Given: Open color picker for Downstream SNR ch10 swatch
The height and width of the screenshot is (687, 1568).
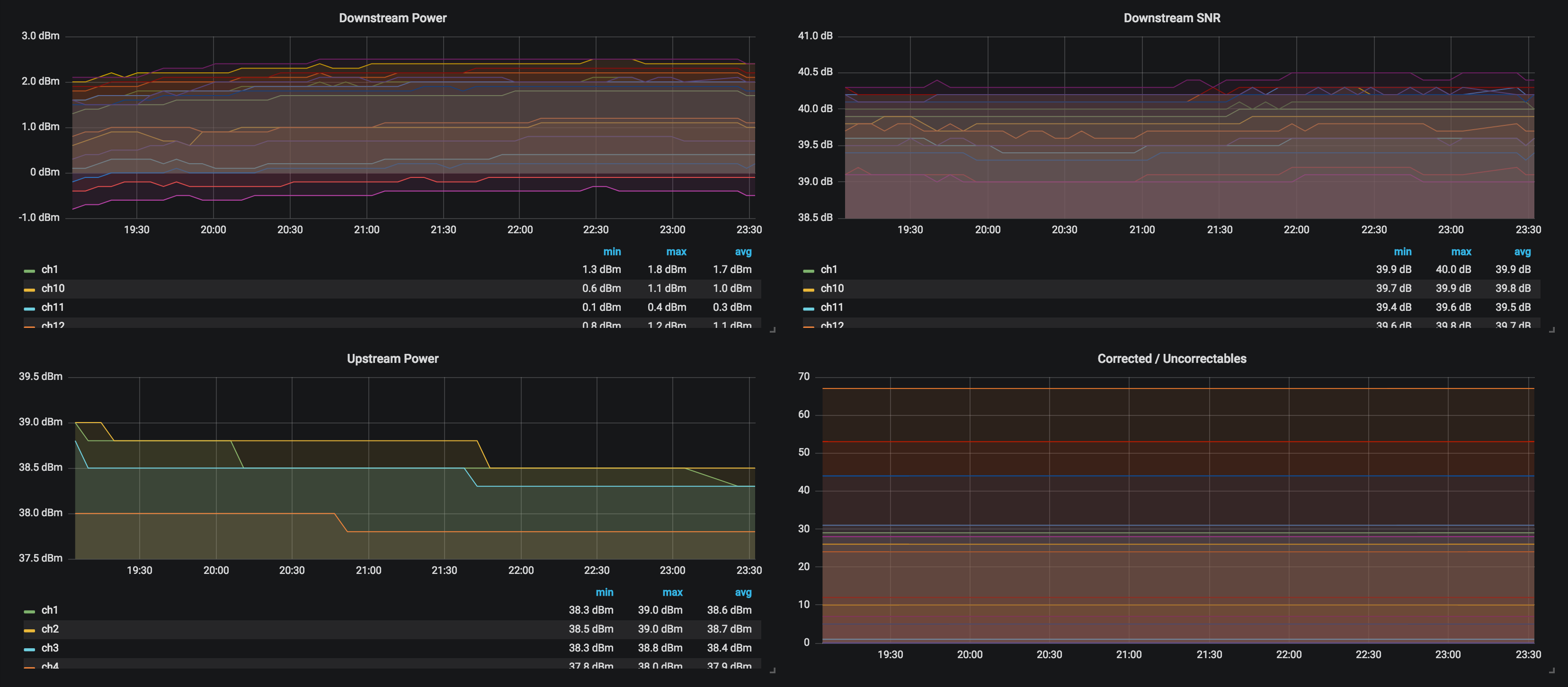Looking at the screenshot, I should click(x=808, y=290).
